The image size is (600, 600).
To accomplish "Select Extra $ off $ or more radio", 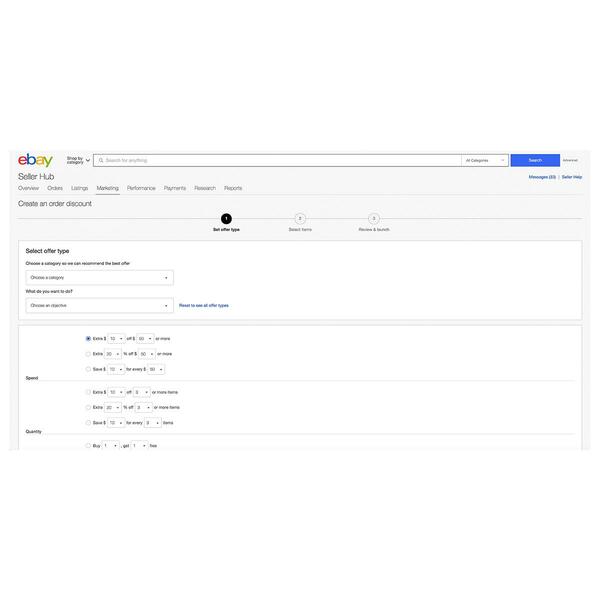I will click(x=88, y=339).
